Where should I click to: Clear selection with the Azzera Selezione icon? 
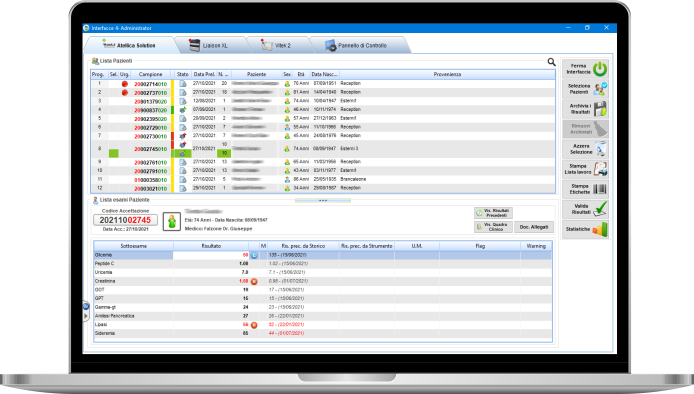coord(600,149)
